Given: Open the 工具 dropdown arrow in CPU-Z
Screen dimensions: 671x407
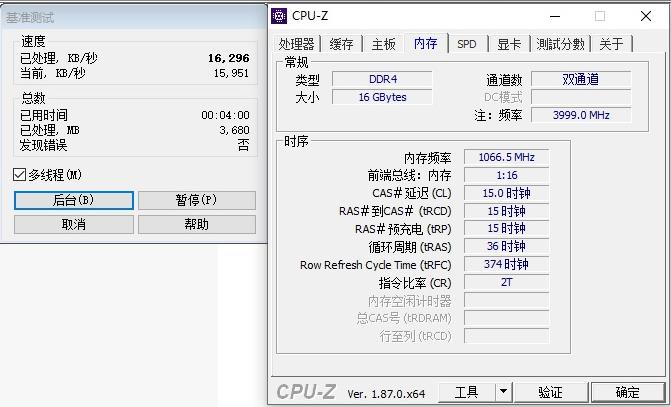Looking at the screenshot, I should tap(504, 391).
